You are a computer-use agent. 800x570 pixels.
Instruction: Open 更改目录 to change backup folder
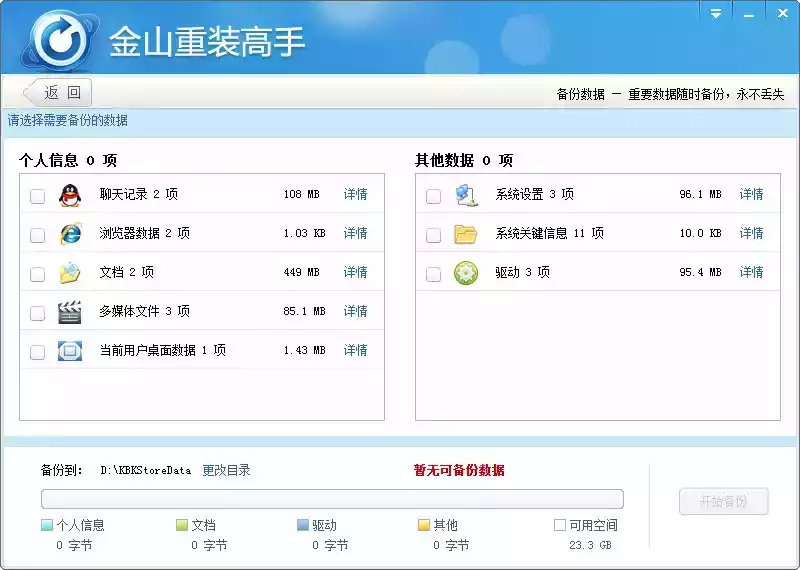click(227, 470)
